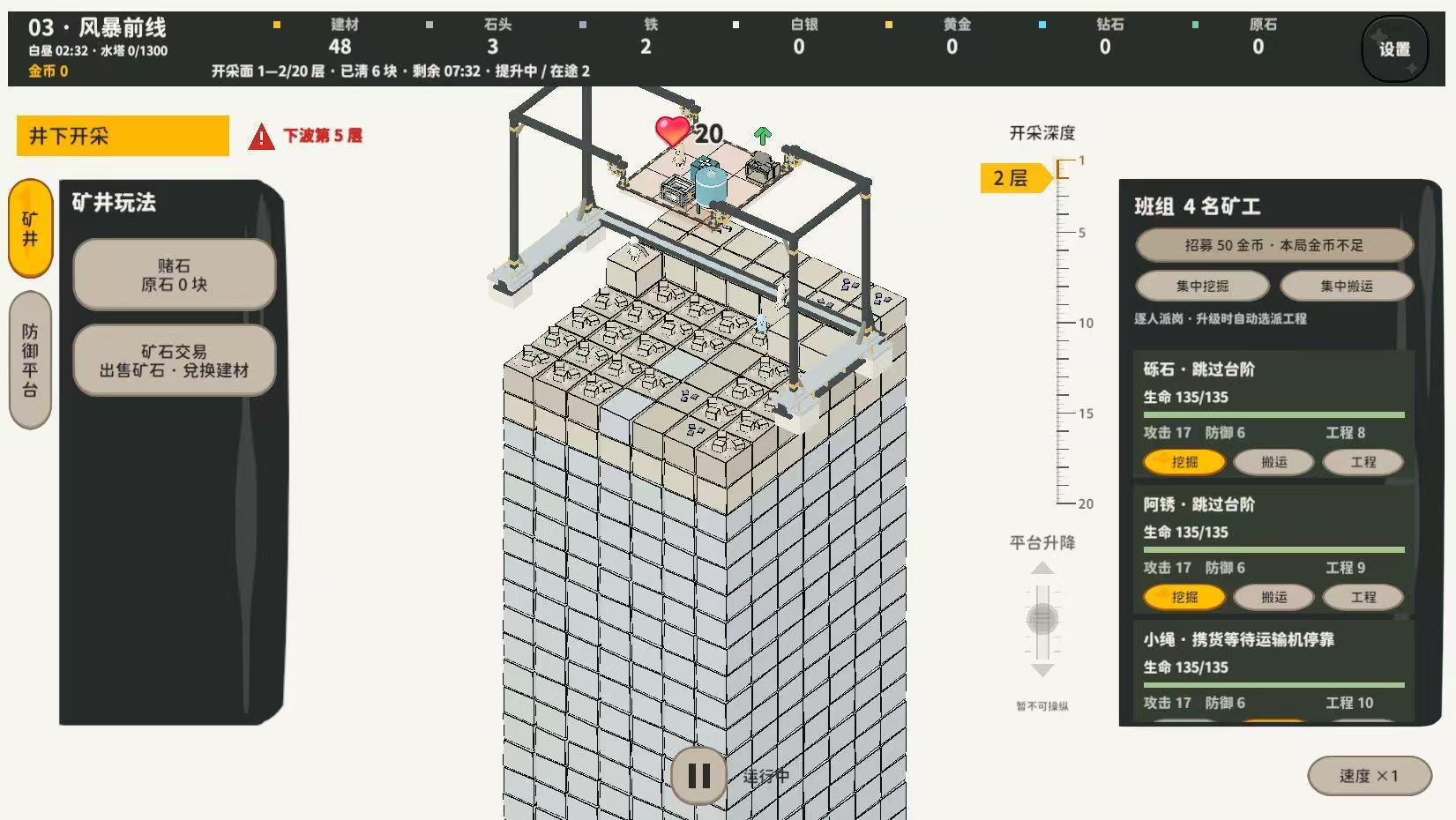Click the 开采深度 depth scale at 10
The width and height of the screenshot is (1456, 820).
click(1077, 323)
